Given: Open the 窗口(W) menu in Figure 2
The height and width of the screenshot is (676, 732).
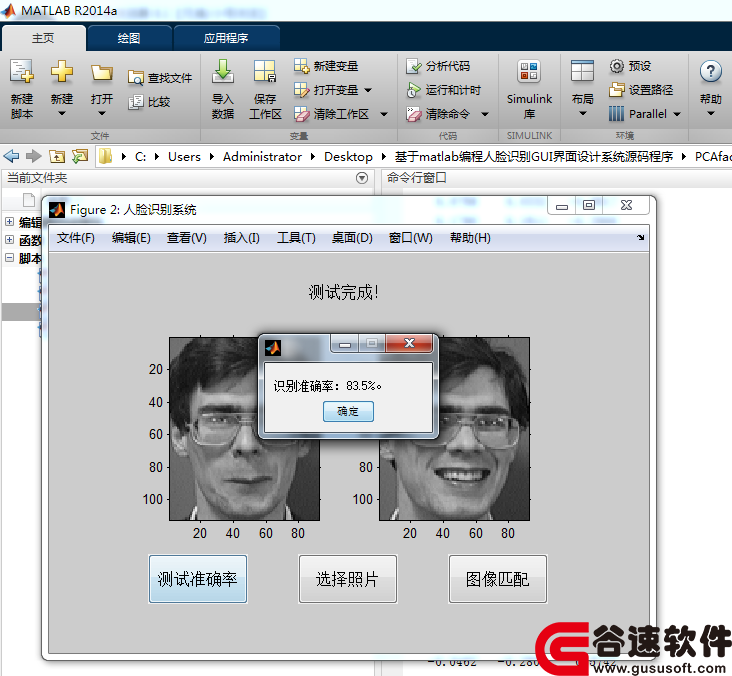Looking at the screenshot, I should coord(410,238).
